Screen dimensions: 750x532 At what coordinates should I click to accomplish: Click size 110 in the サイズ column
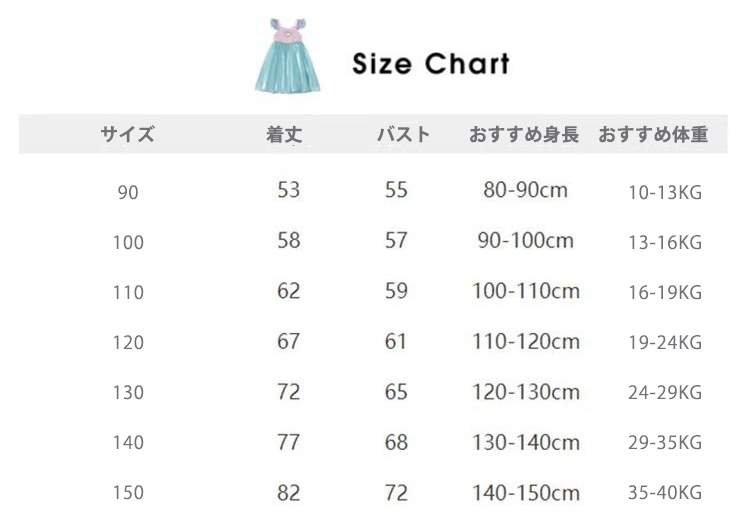click(128, 293)
